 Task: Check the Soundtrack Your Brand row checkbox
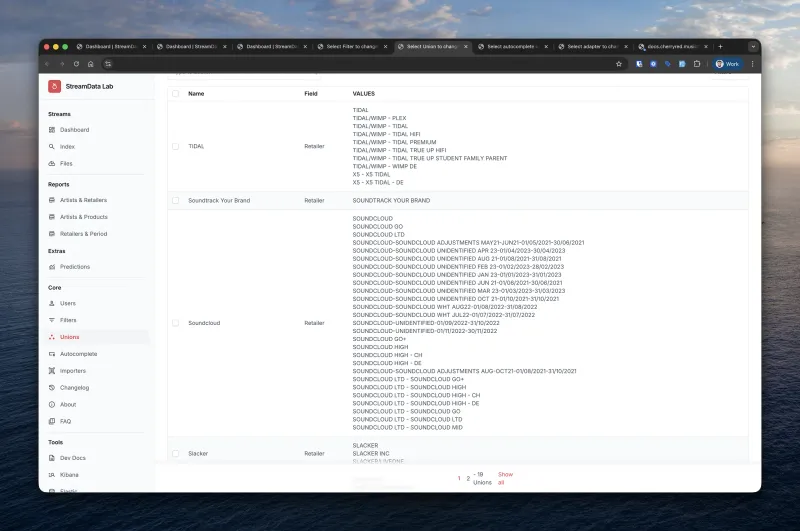click(x=176, y=200)
